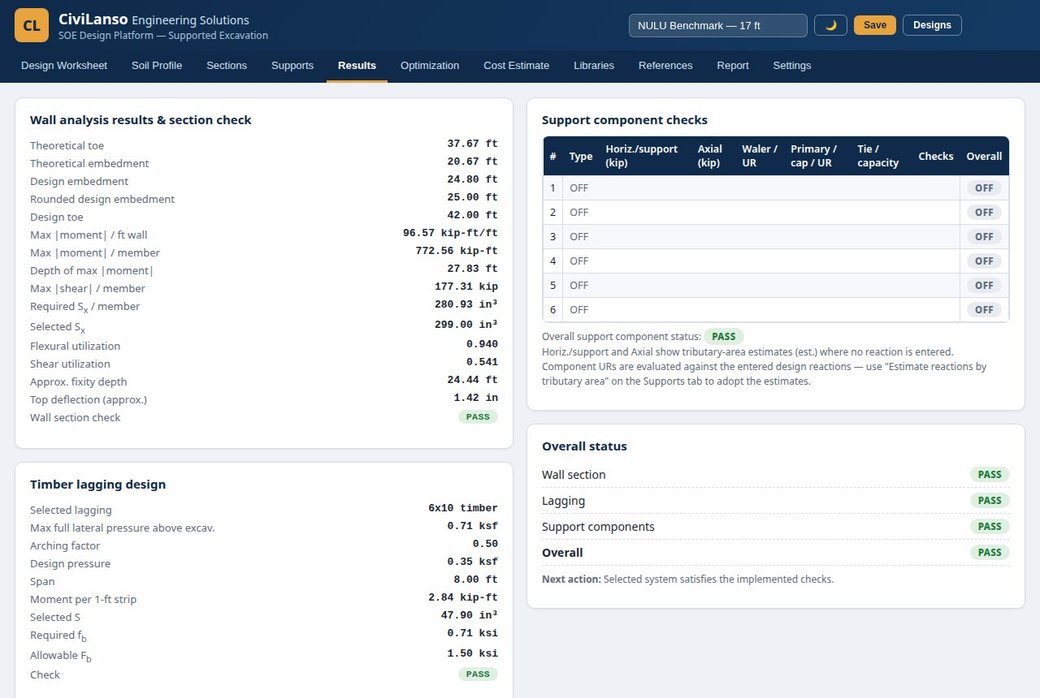This screenshot has width=1040, height=698.
Task: Click the Wall section check PASS badge
Action: (478, 417)
